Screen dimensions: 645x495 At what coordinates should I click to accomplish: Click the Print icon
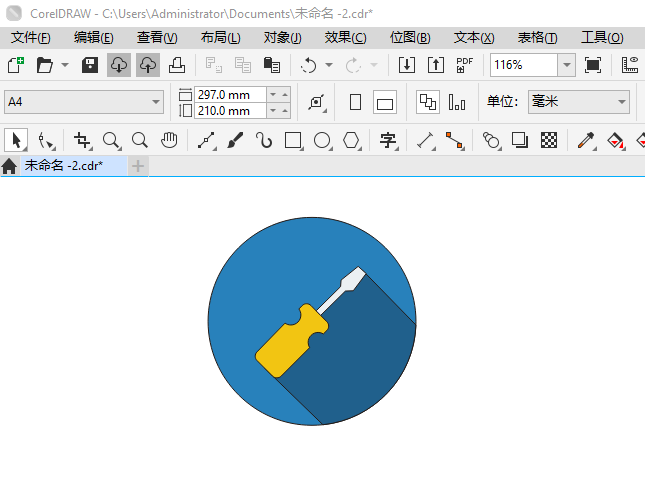coord(177,65)
